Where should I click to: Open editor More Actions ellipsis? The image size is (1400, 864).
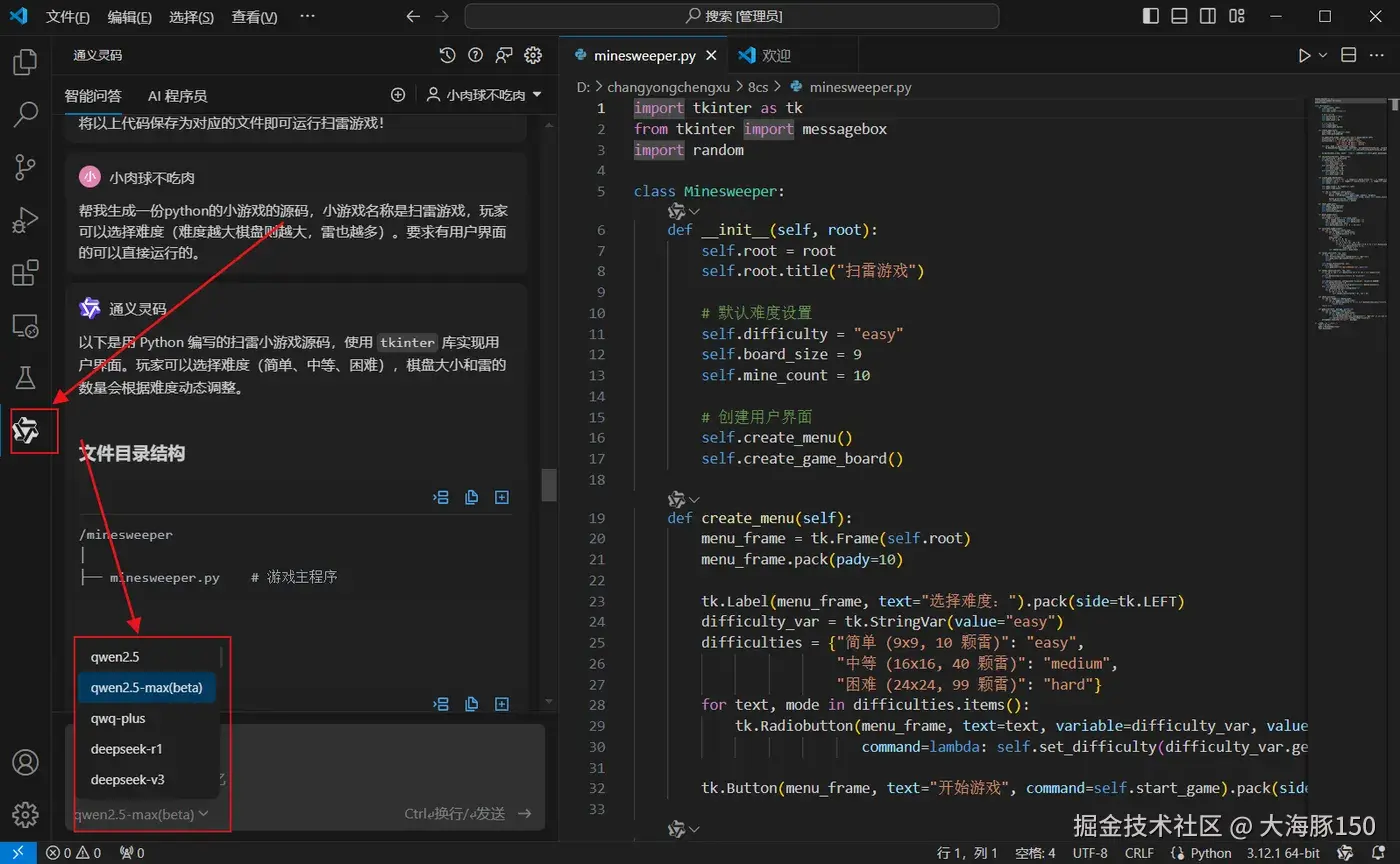point(1378,56)
